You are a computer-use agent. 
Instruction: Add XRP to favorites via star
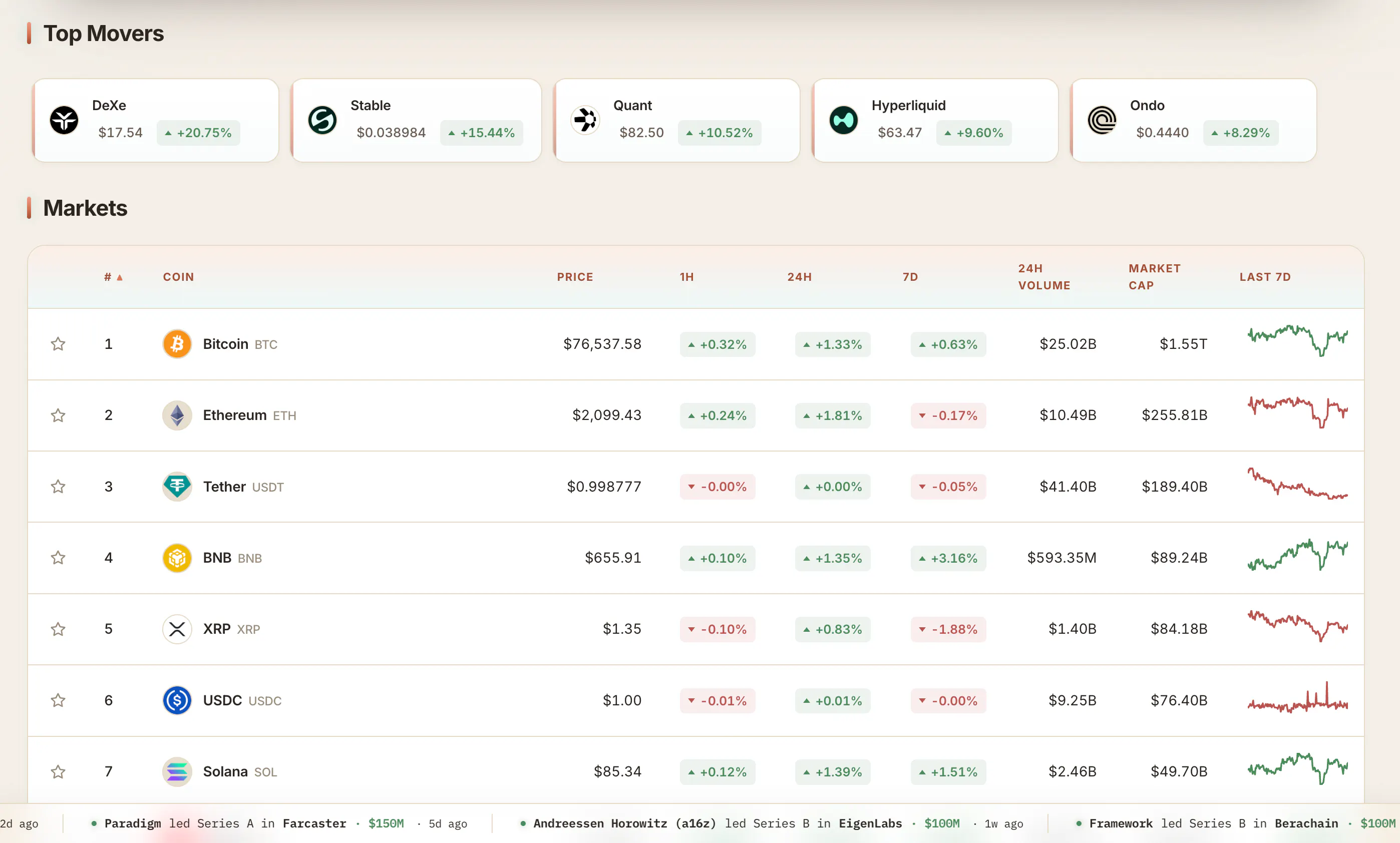click(58, 629)
